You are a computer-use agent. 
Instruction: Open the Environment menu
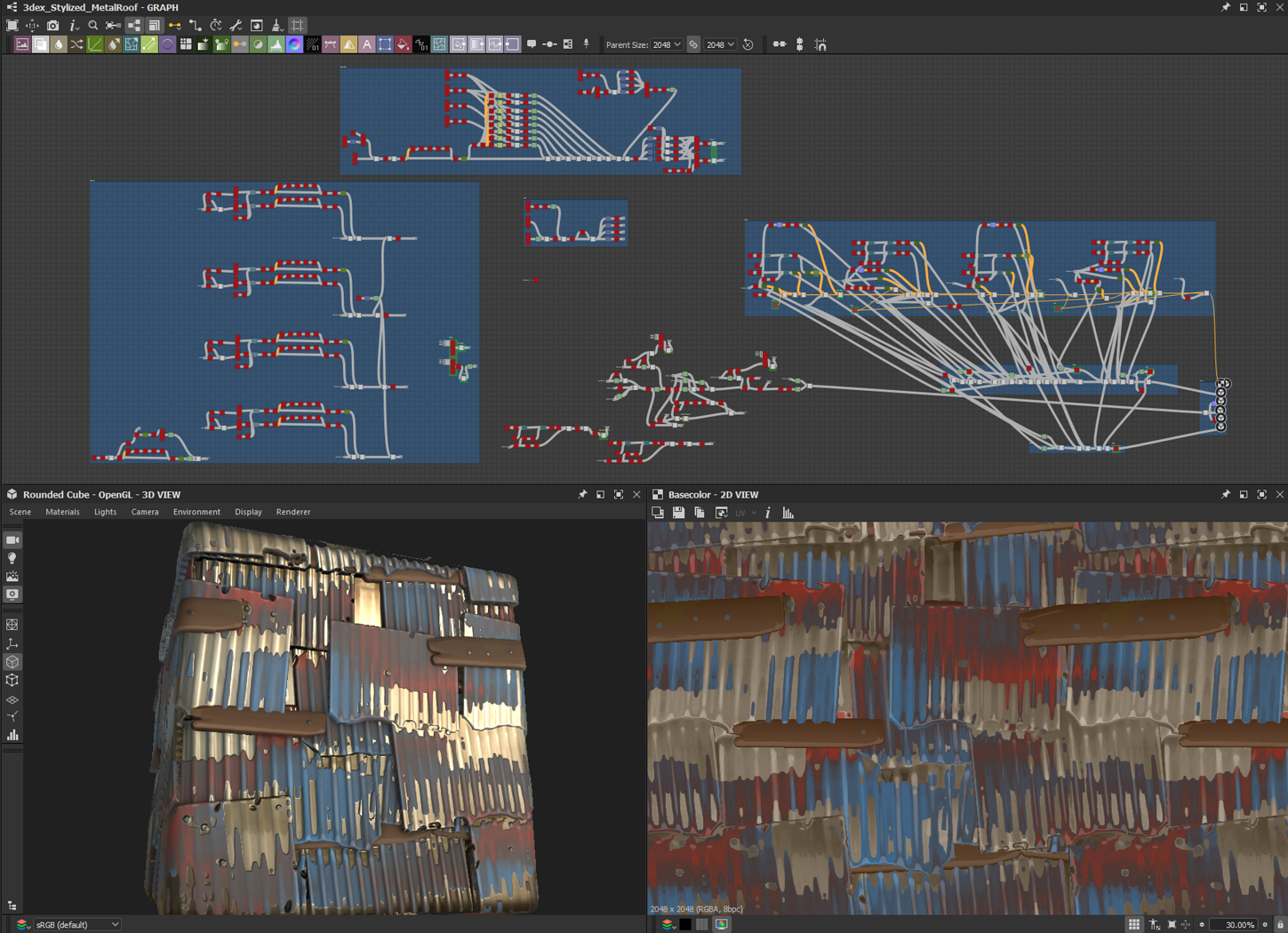pyautogui.click(x=196, y=512)
